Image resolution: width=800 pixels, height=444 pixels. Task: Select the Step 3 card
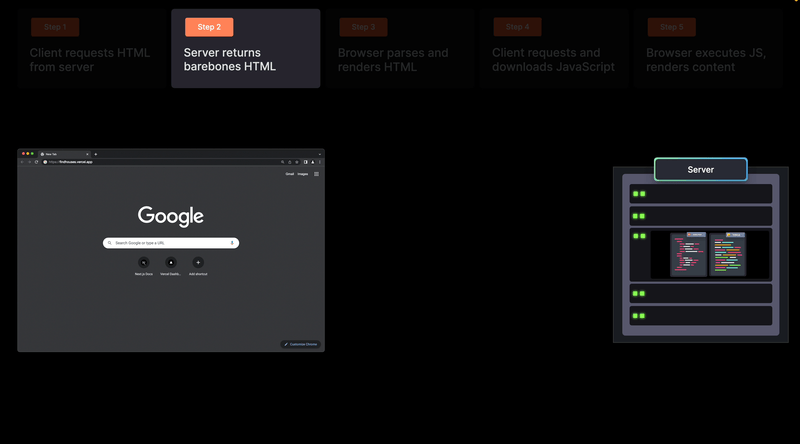click(401, 48)
